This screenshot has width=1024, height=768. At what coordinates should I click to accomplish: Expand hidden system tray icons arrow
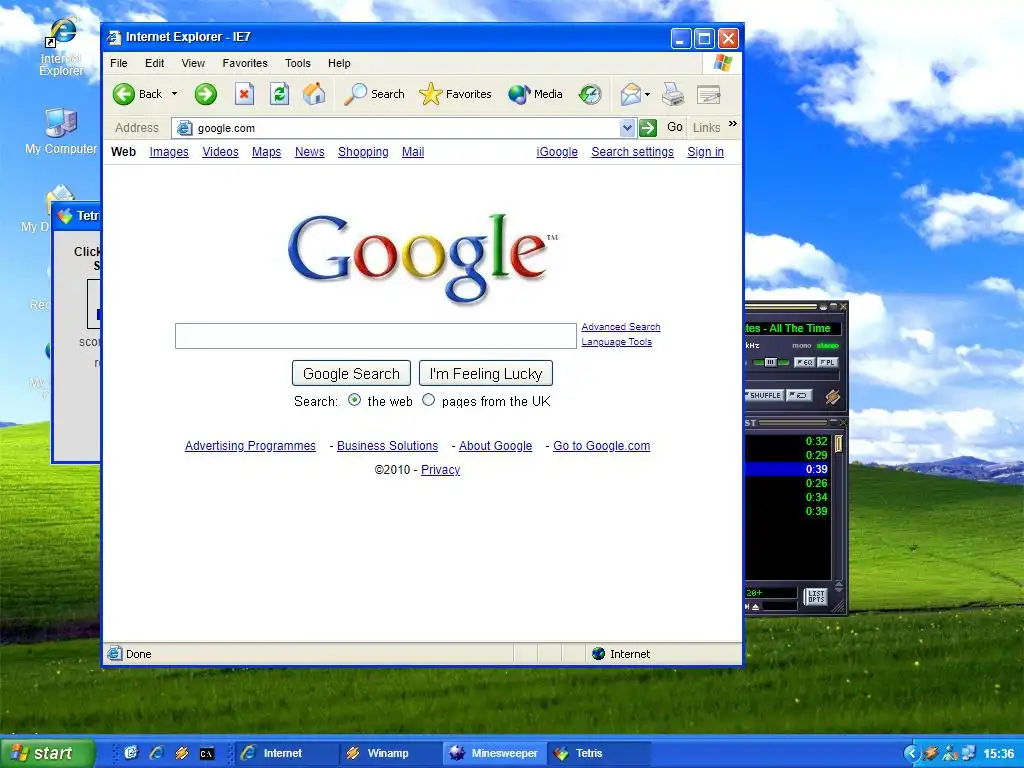tap(912, 753)
